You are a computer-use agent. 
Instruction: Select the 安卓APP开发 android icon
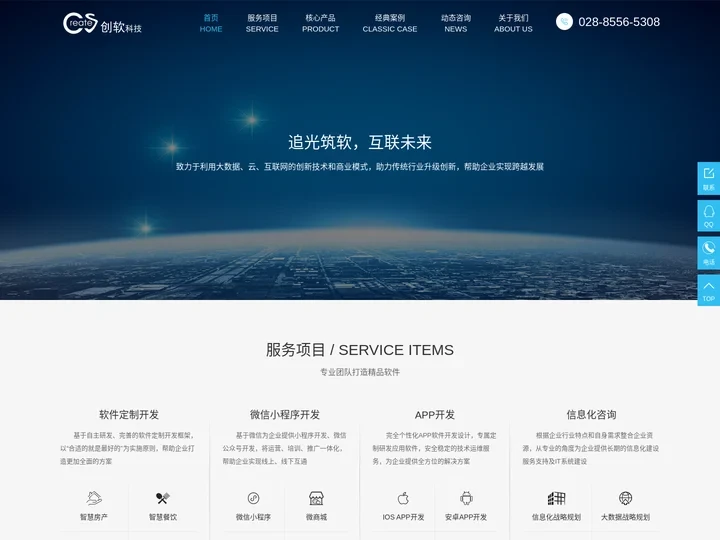(466, 498)
